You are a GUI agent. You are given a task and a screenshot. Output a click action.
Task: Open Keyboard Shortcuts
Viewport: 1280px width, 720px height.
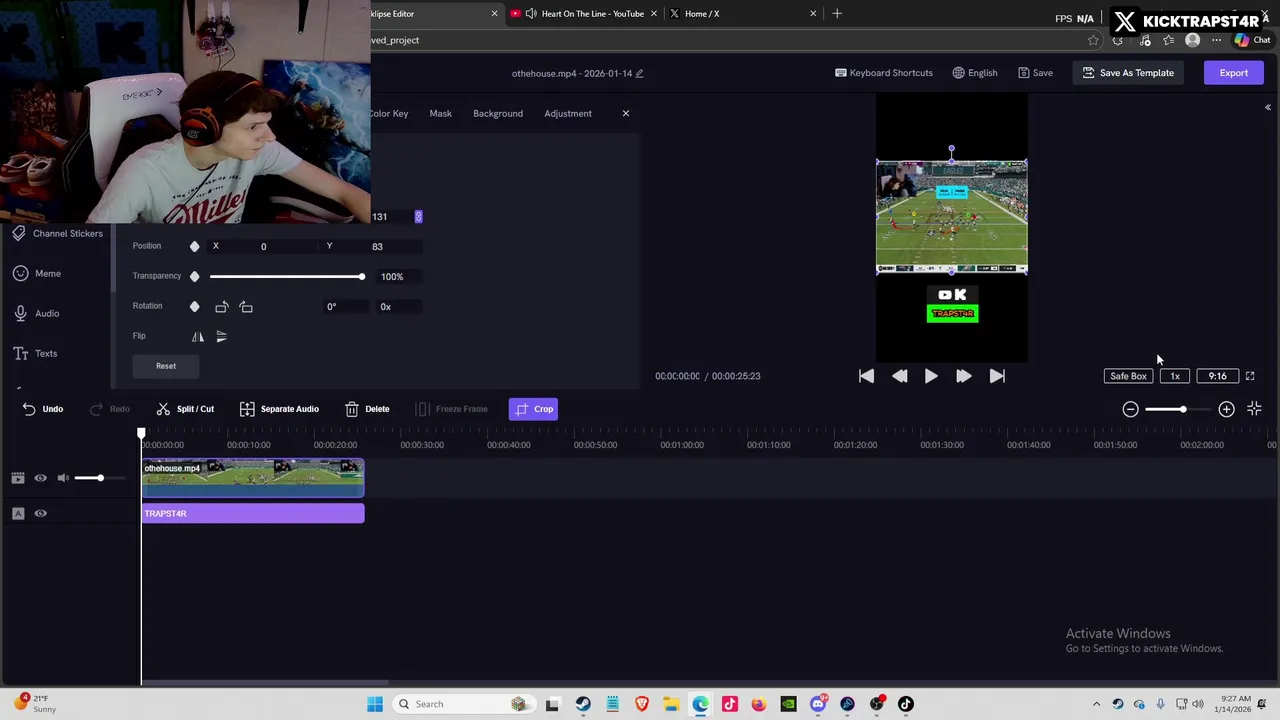[884, 73]
